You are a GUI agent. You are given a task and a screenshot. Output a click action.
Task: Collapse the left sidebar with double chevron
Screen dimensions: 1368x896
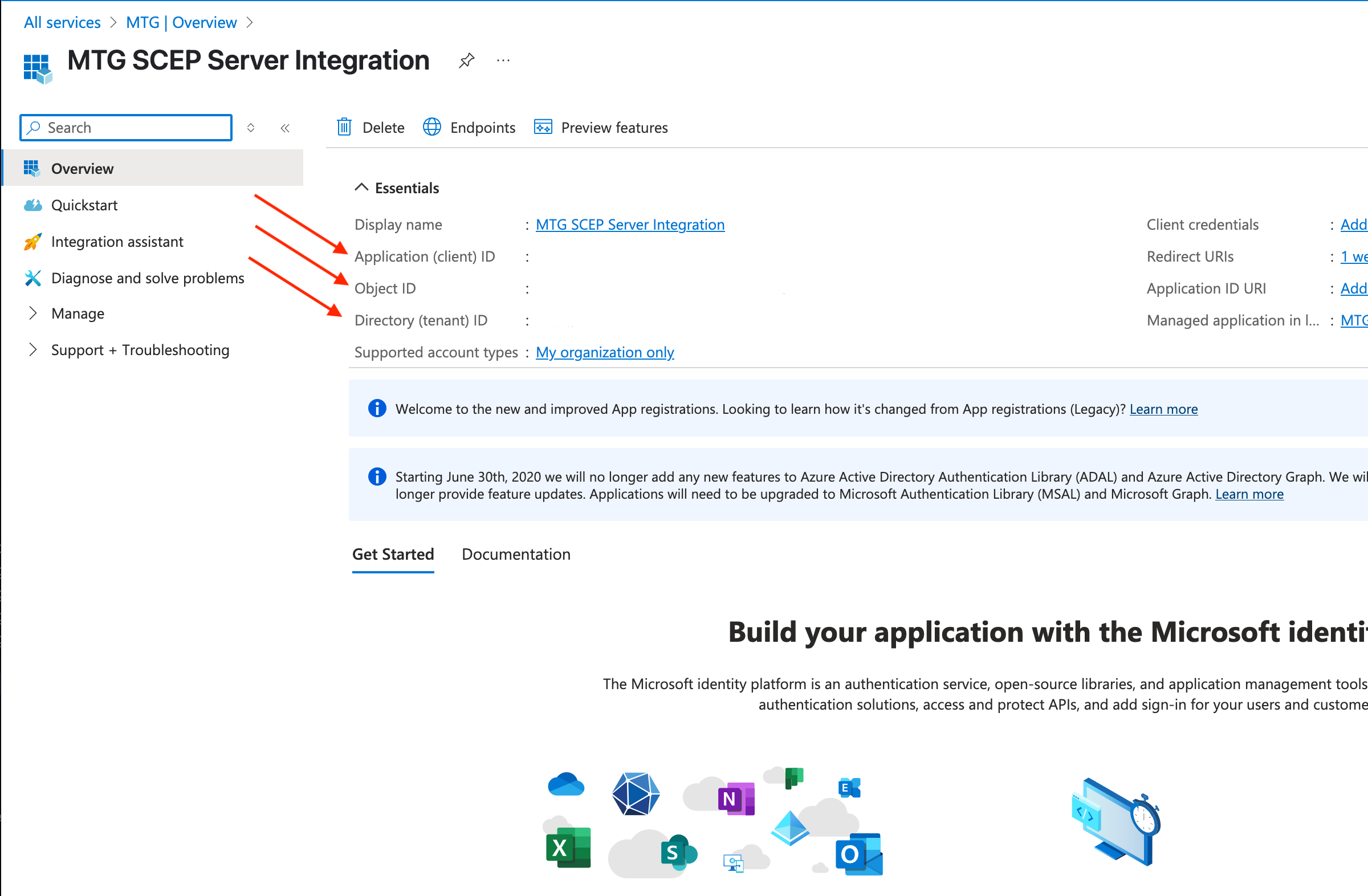pyautogui.click(x=285, y=128)
